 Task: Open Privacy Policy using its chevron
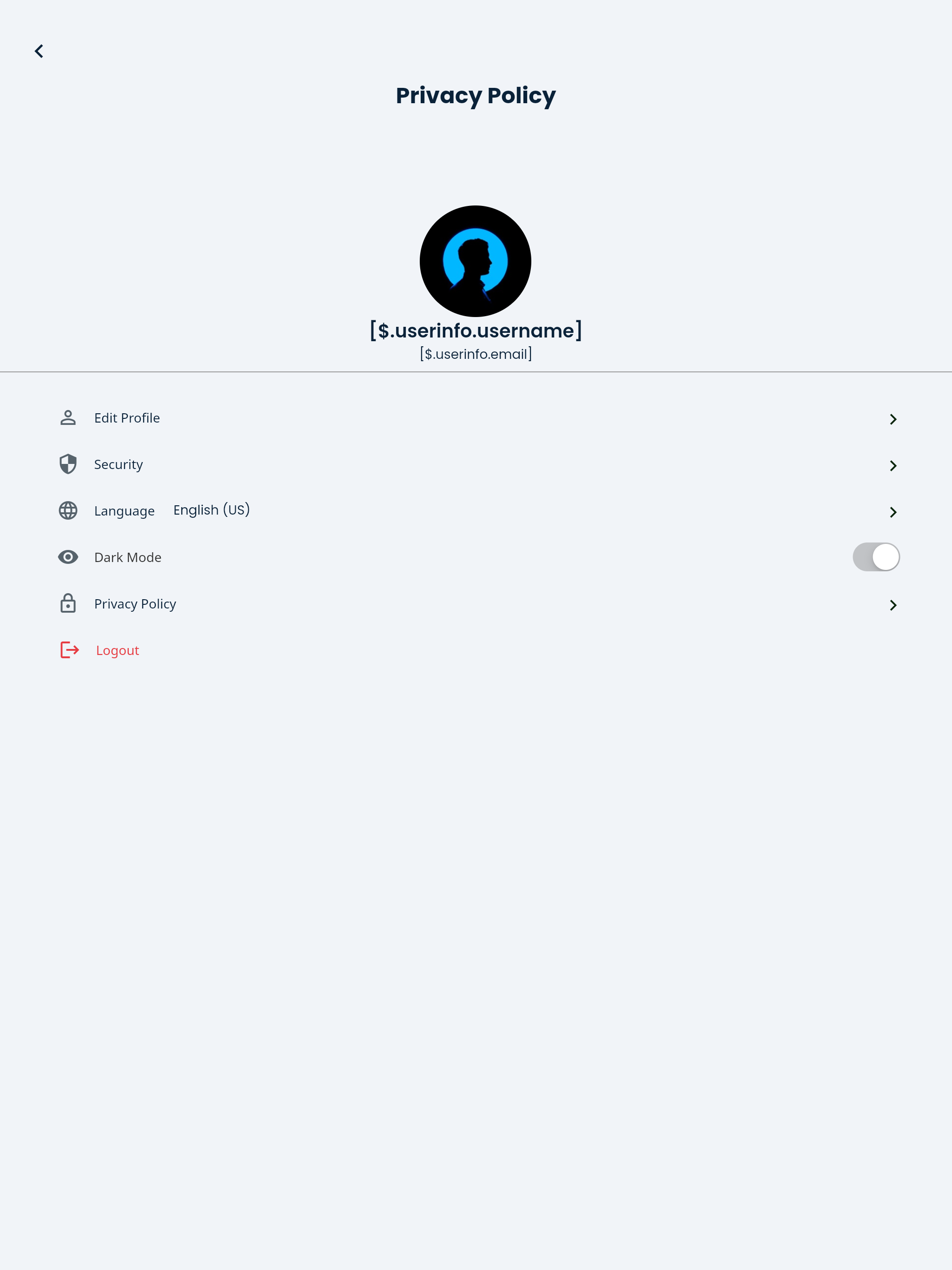(893, 605)
